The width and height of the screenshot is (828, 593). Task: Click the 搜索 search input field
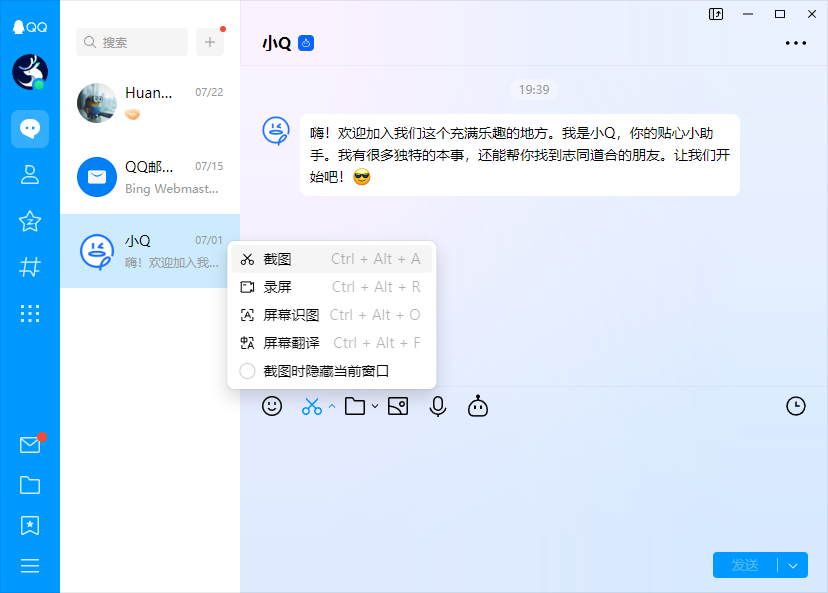131,42
